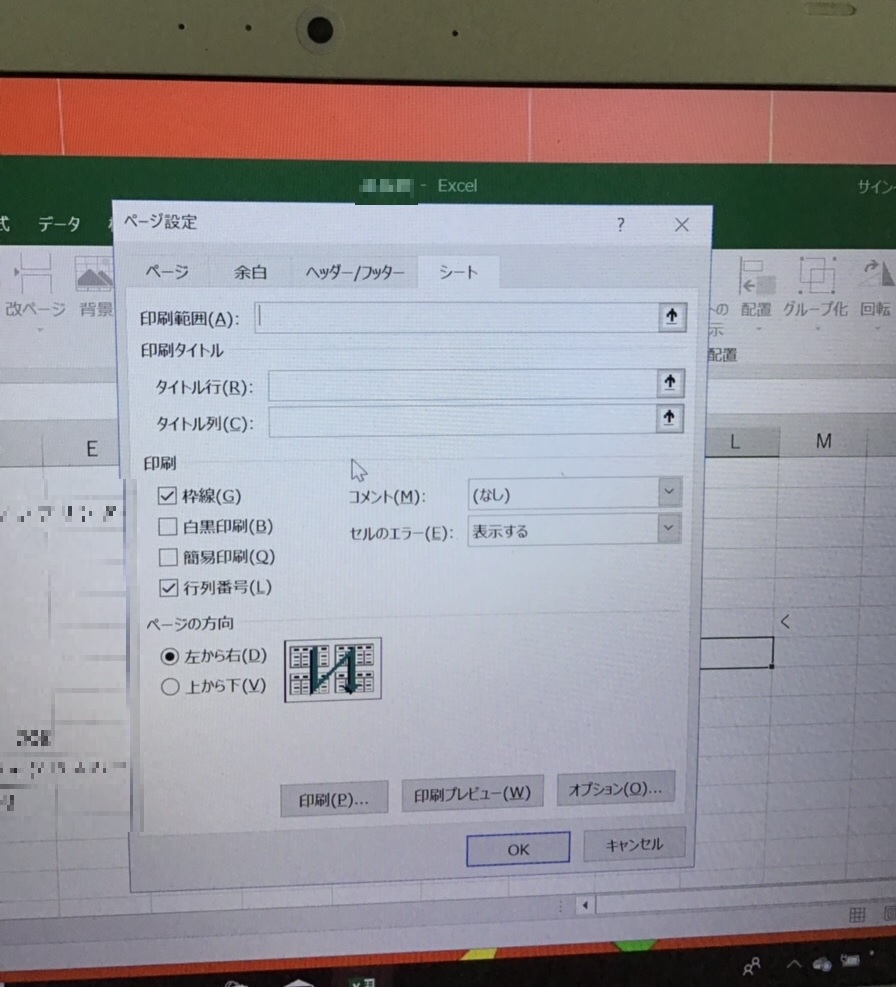Uncheck the 枠線 checkbox

168,495
